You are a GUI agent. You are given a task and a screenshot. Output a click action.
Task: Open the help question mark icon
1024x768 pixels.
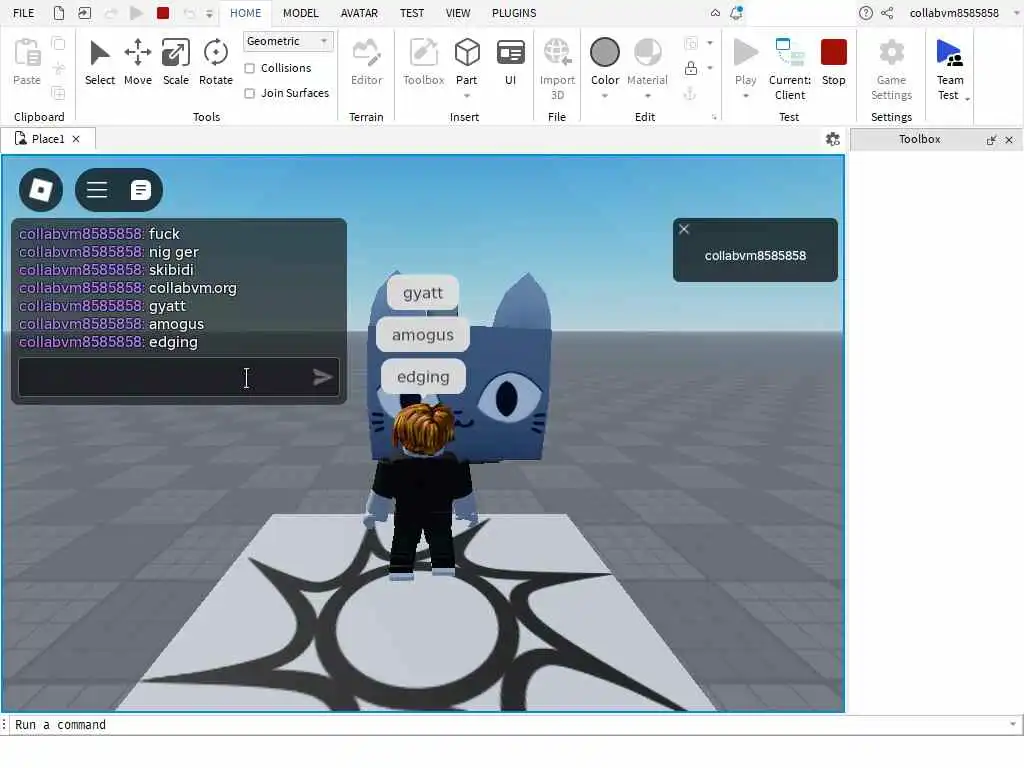pos(865,12)
